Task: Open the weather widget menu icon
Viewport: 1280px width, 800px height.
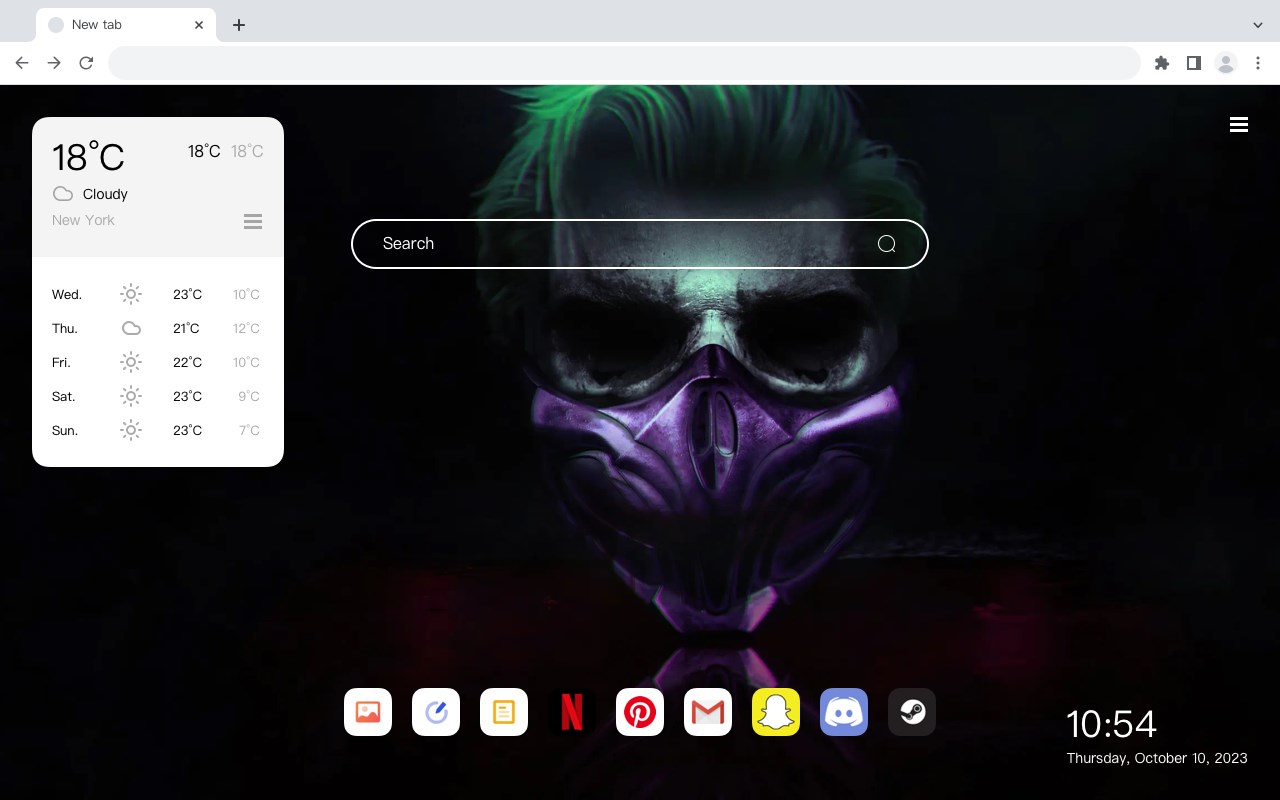Action: pyautogui.click(x=253, y=221)
